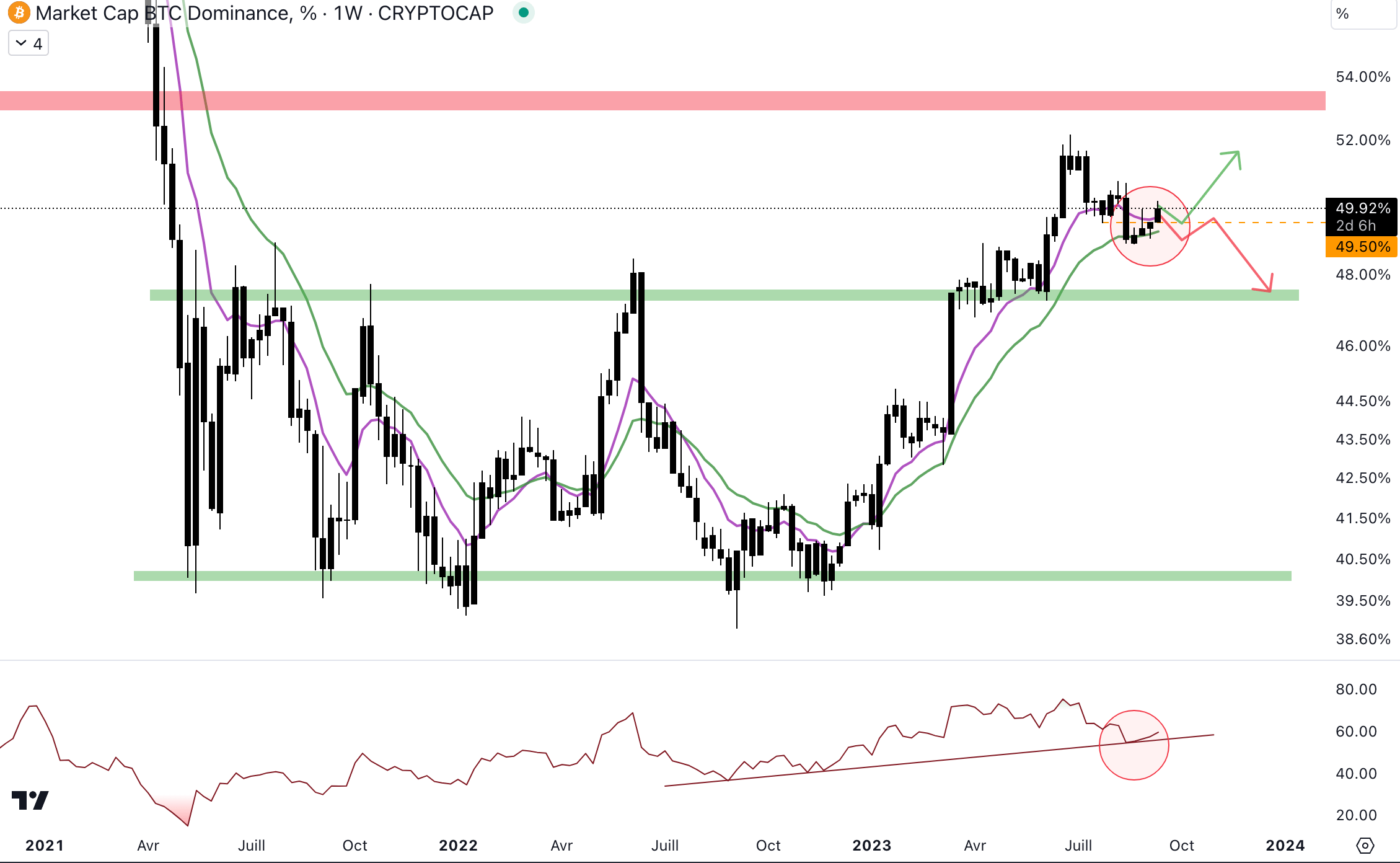The image size is (1400, 863).
Task: Click the TradingView logo
Action: [30, 800]
